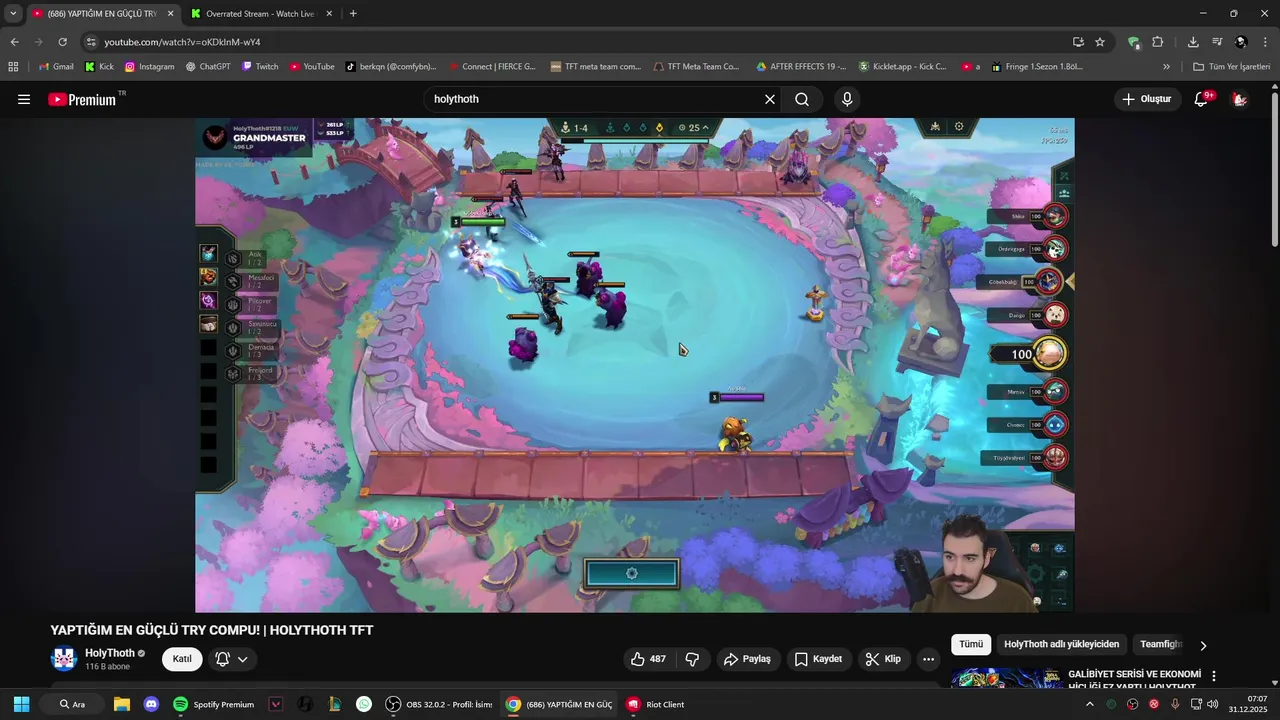This screenshot has width=1280, height=720.
Task: Open the TFT Meta Team Co... bookmark
Action: tap(696, 67)
